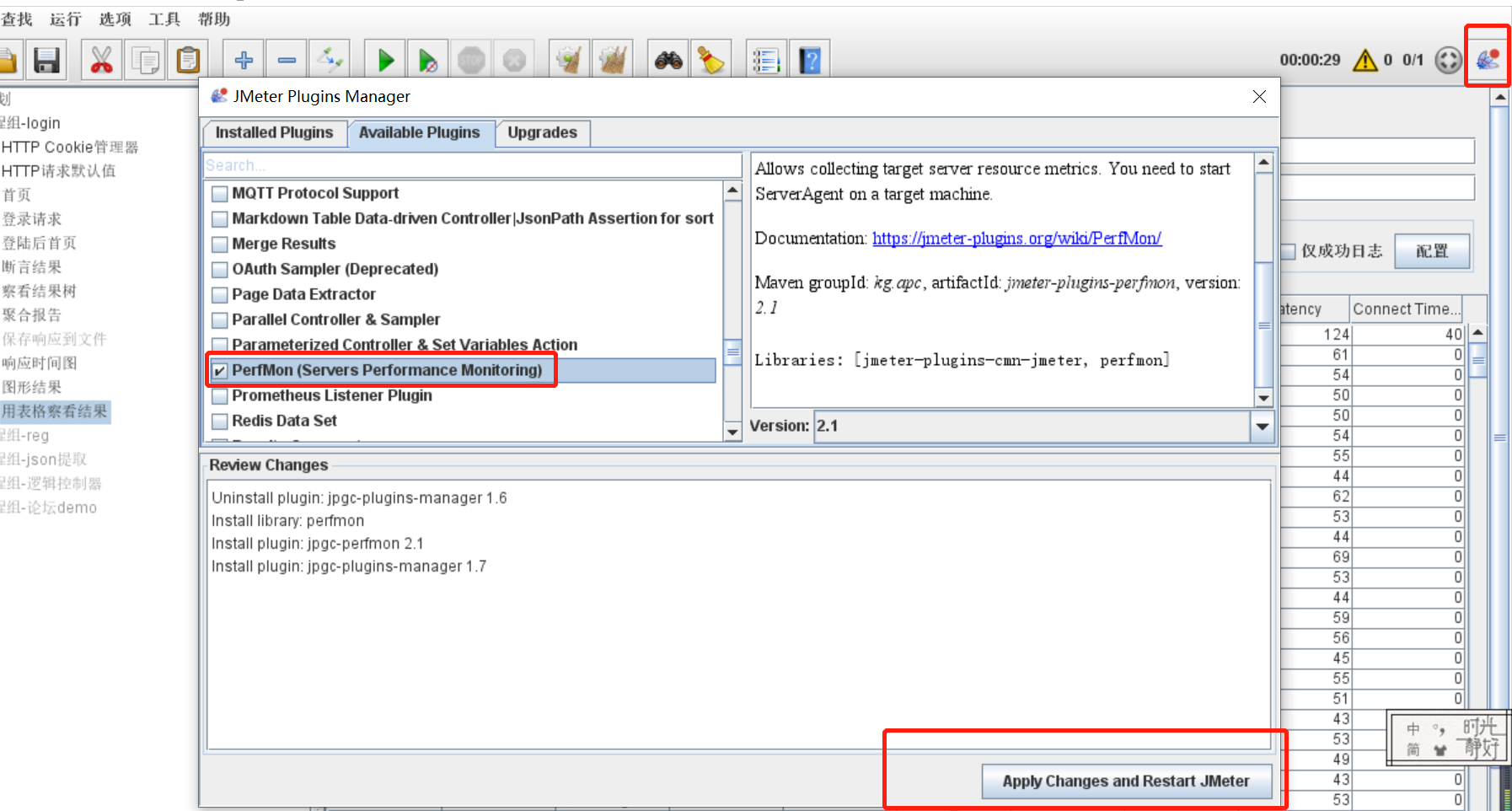Select HTTP Cookie管理器 in tree

pos(69,148)
